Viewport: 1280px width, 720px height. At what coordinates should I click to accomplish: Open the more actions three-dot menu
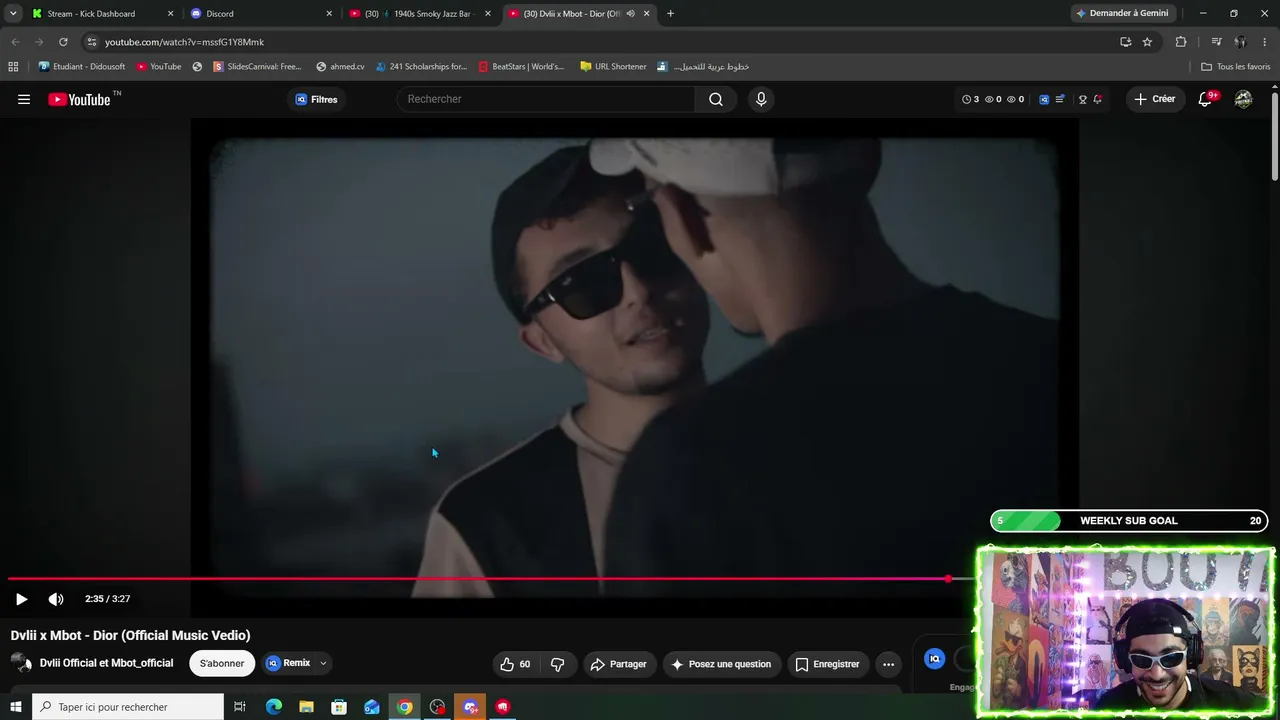(x=888, y=664)
